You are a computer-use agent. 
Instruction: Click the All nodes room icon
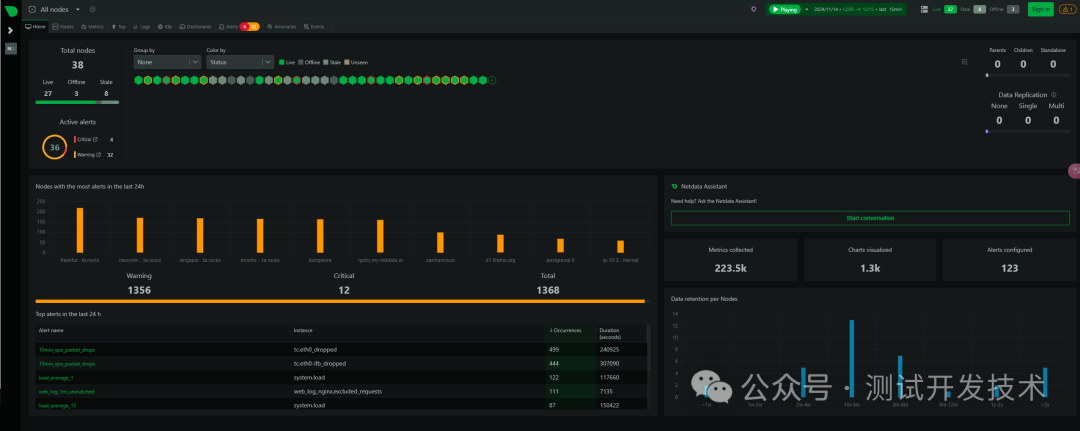coord(32,10)
